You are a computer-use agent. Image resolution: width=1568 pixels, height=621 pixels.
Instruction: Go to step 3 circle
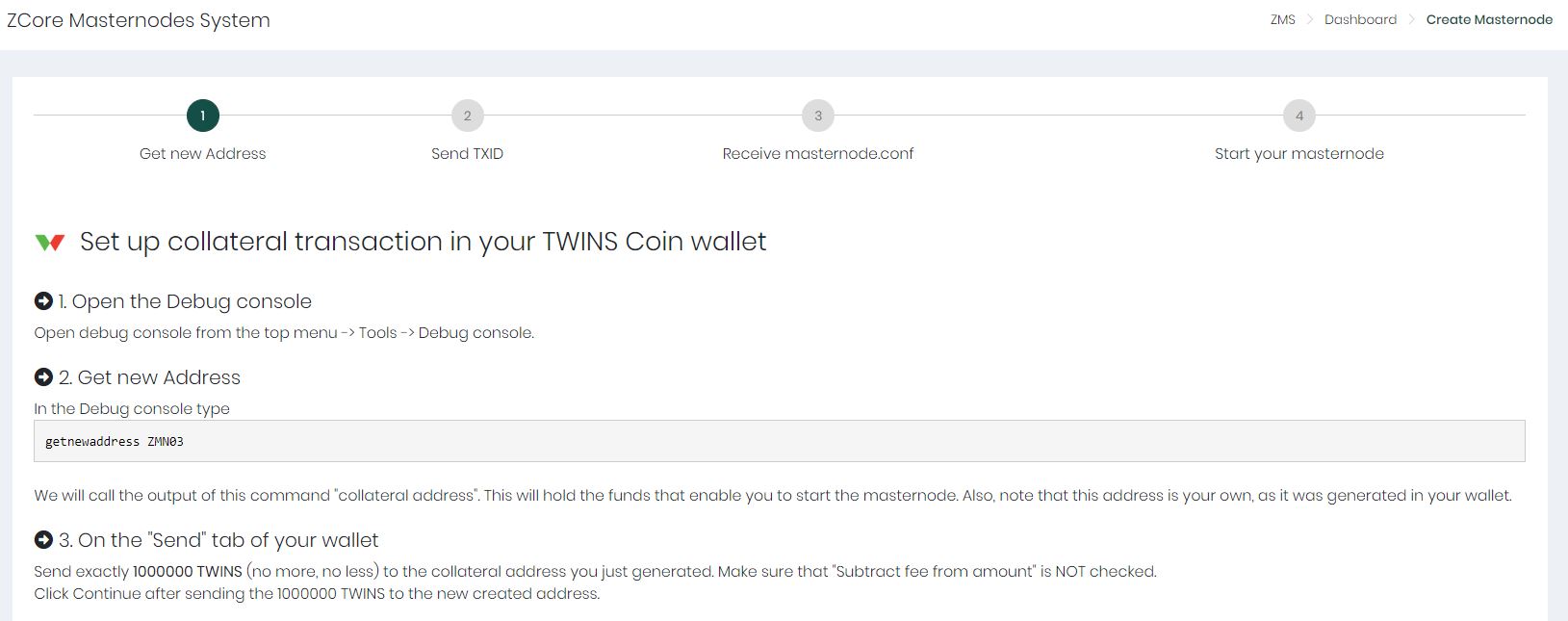coord(818,116)
